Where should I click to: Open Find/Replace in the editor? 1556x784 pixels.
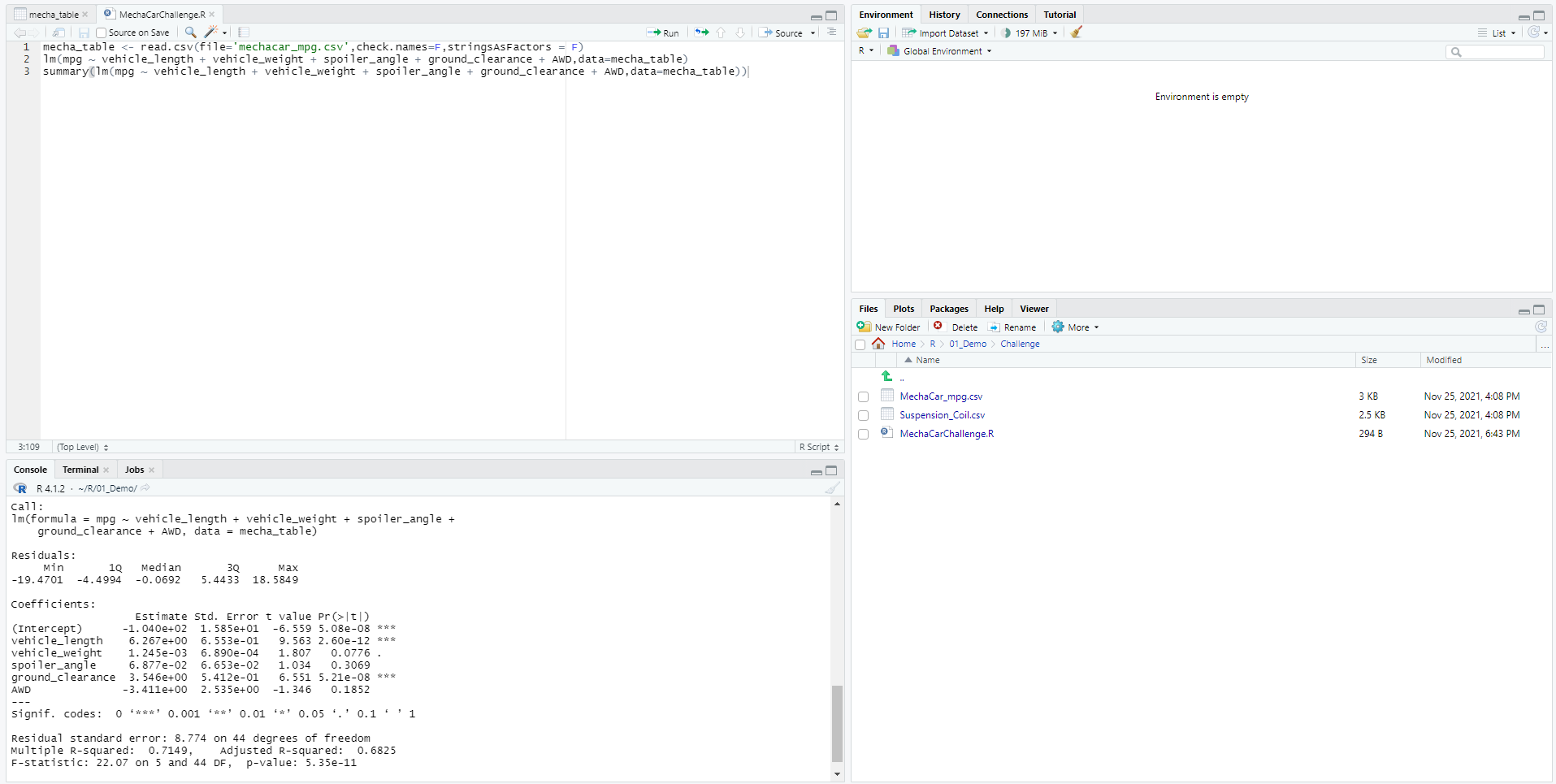pyautogui.click(x=189, y=32)
